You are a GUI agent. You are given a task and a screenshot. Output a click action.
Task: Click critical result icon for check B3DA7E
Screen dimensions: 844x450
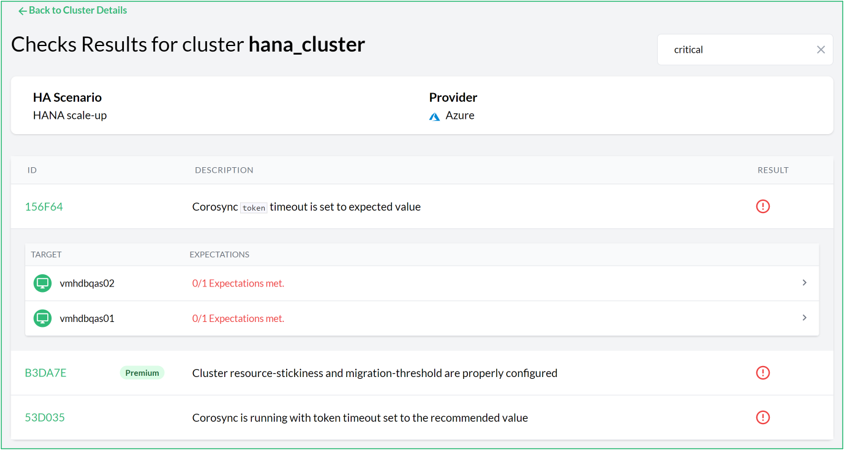[763, 373]
